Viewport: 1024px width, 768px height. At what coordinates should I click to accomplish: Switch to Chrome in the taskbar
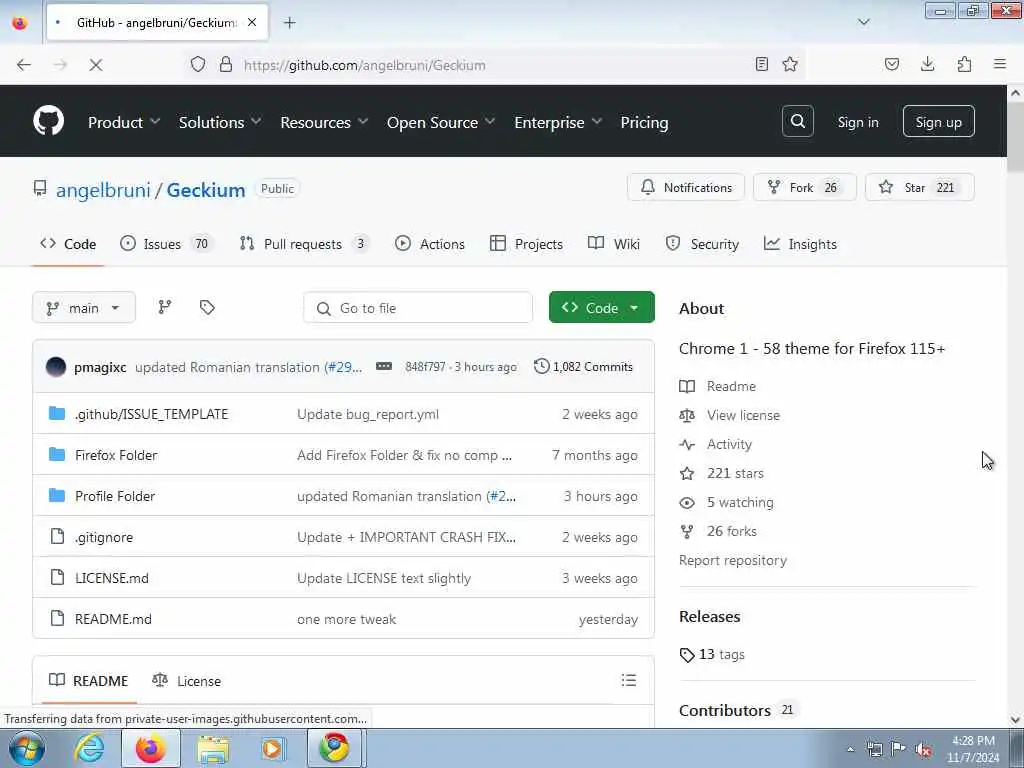click(x=334, y=748)
